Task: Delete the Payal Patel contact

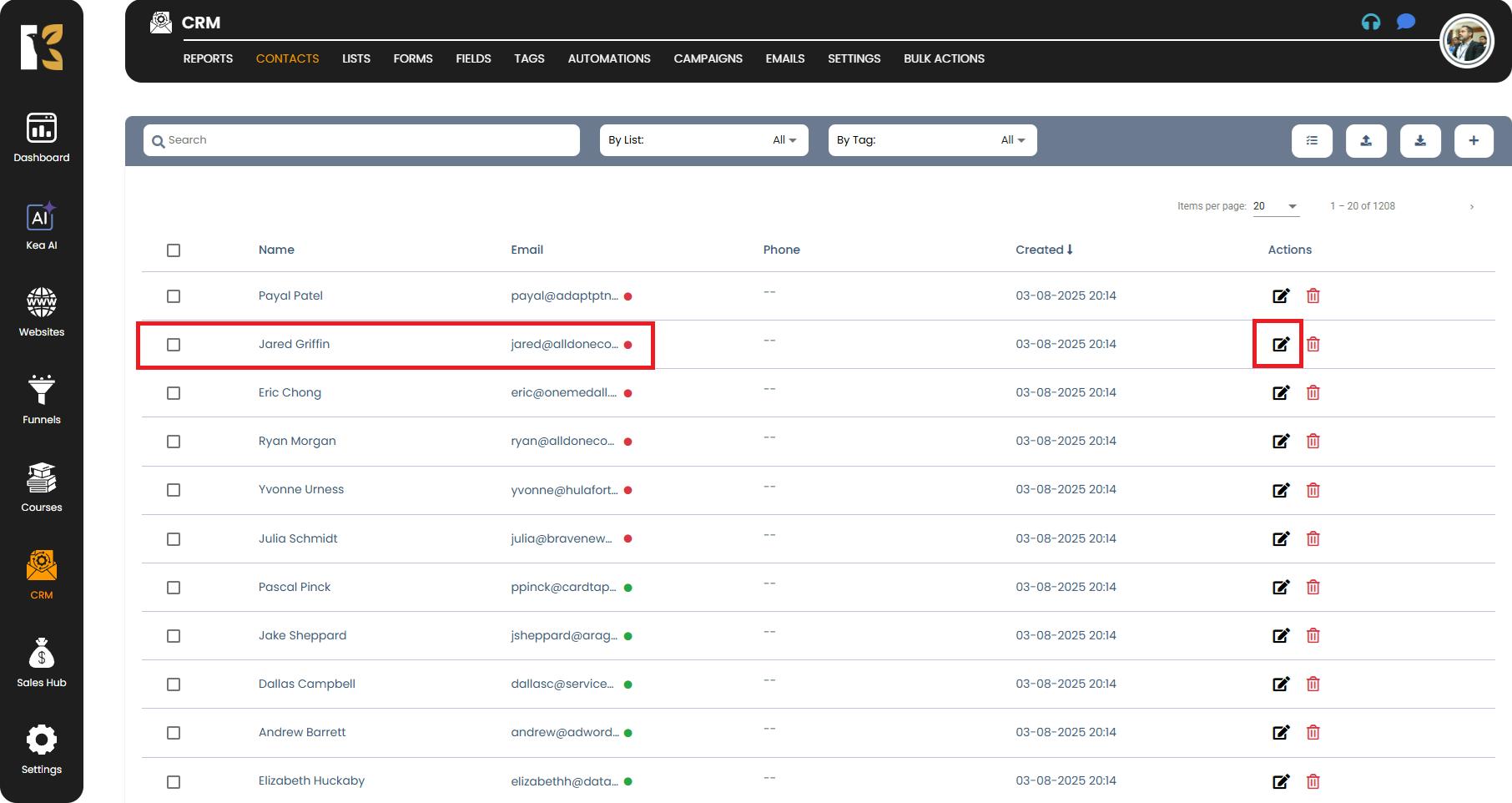Action: click(x=1313, y=295)
